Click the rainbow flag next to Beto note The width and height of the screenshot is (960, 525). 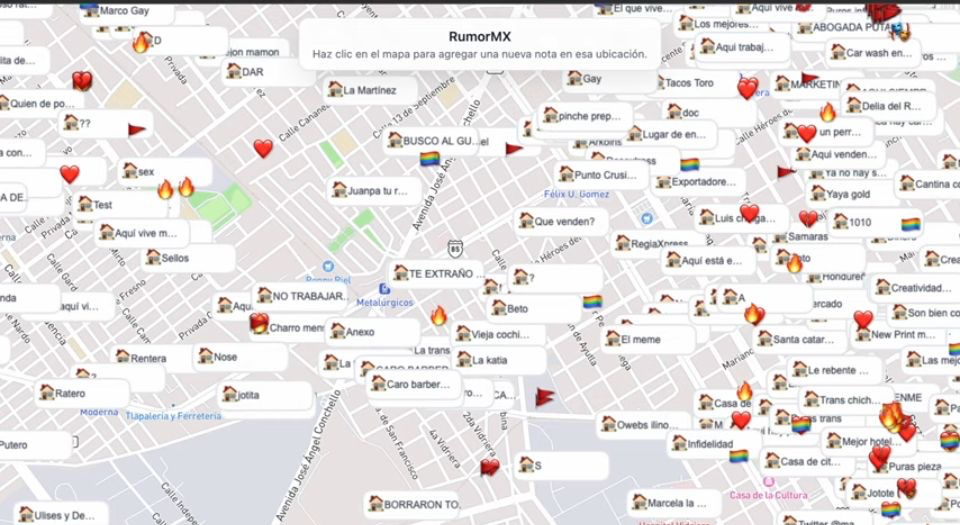pyautogui.click(x=592, y=302)
